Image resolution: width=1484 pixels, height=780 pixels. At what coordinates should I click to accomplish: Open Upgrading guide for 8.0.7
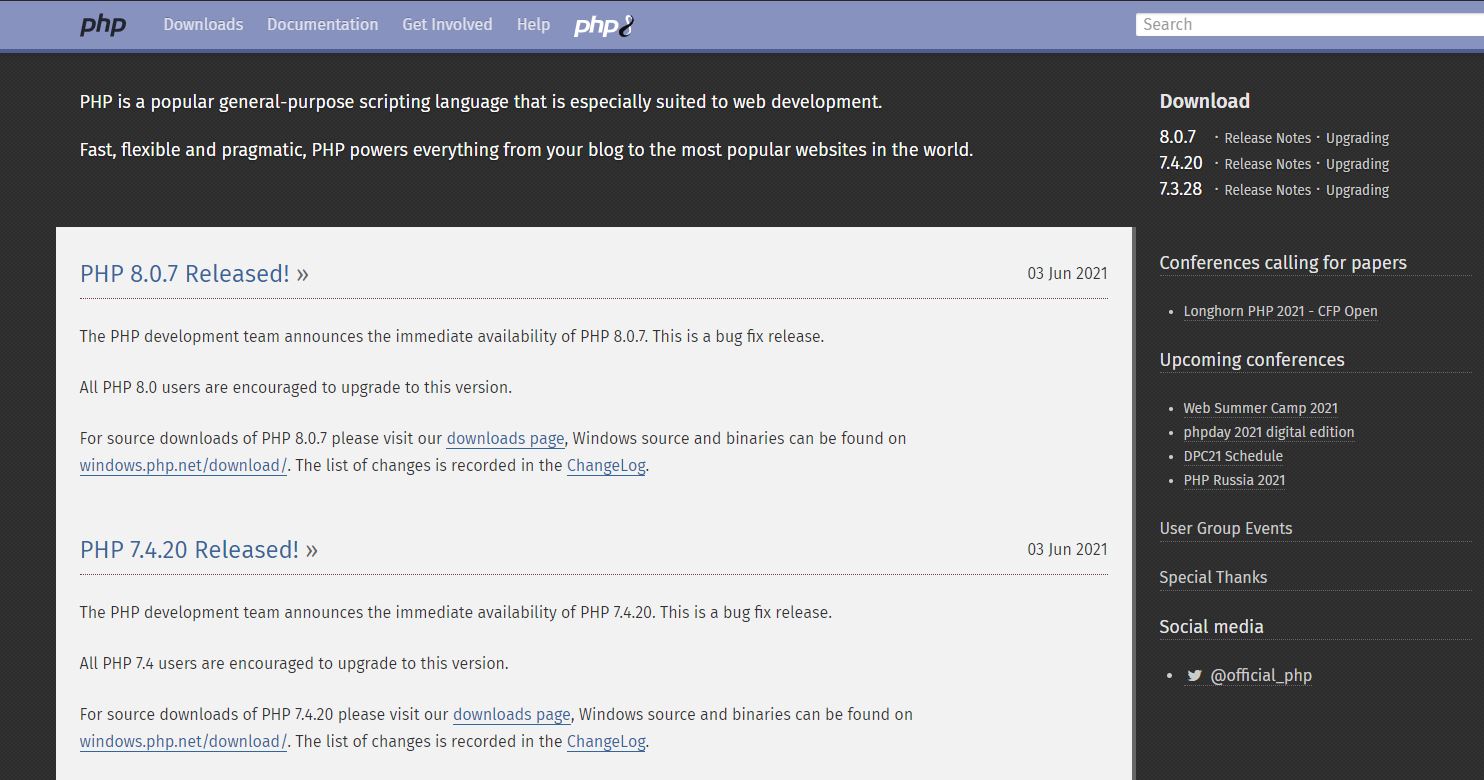tap(1357, 138)
